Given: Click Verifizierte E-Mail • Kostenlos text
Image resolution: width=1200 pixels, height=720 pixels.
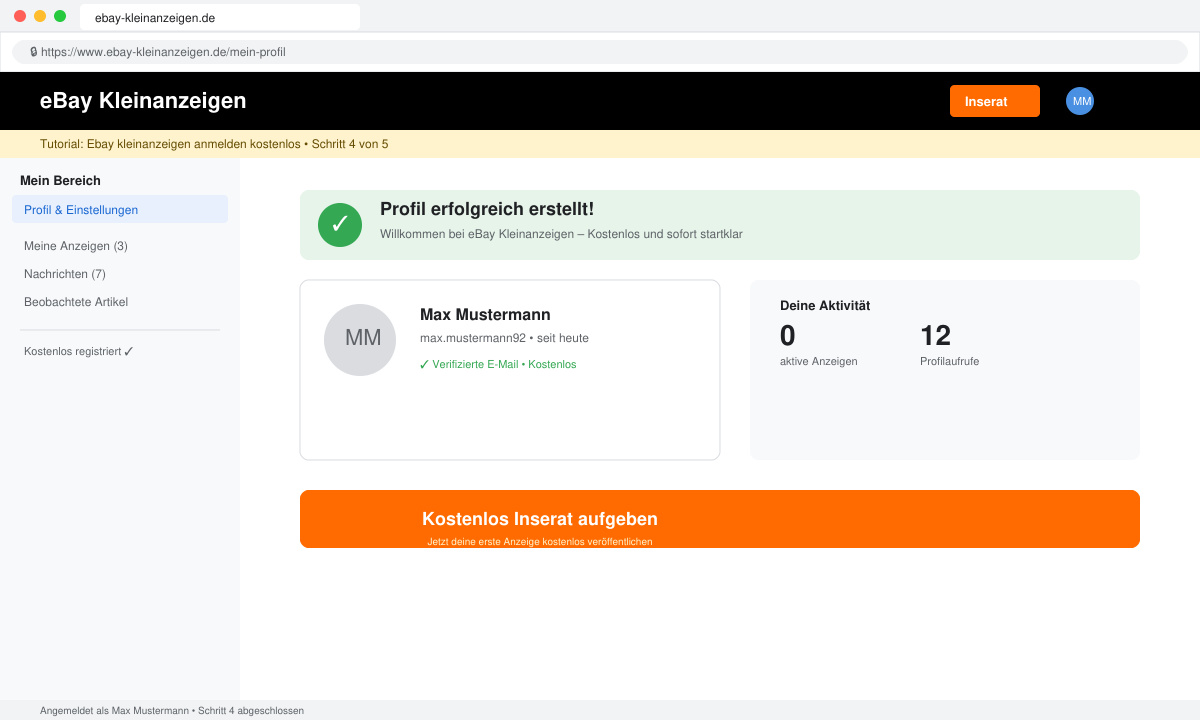Looking at the screenshot, I should (498, 364).
